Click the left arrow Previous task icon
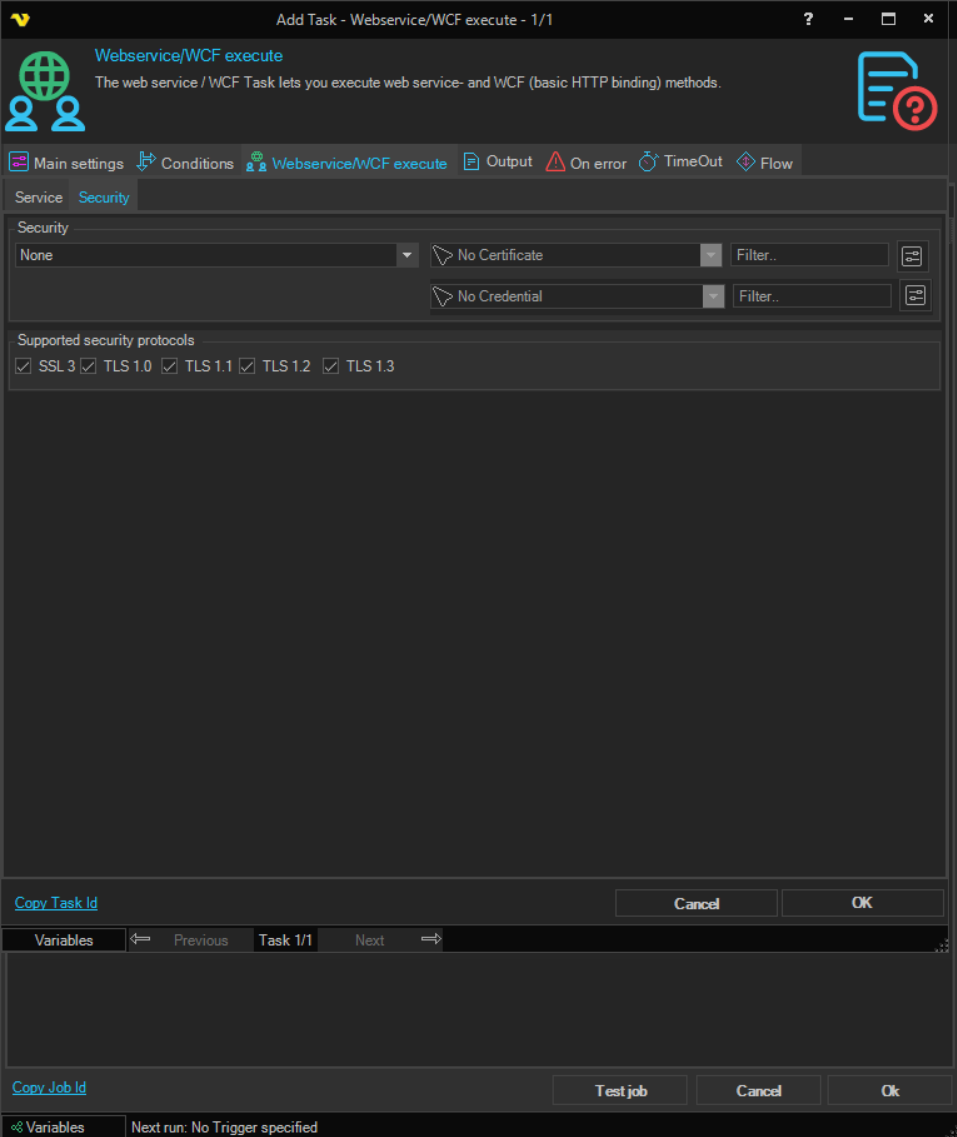The image size is (957, 1137). coord(141,939)
